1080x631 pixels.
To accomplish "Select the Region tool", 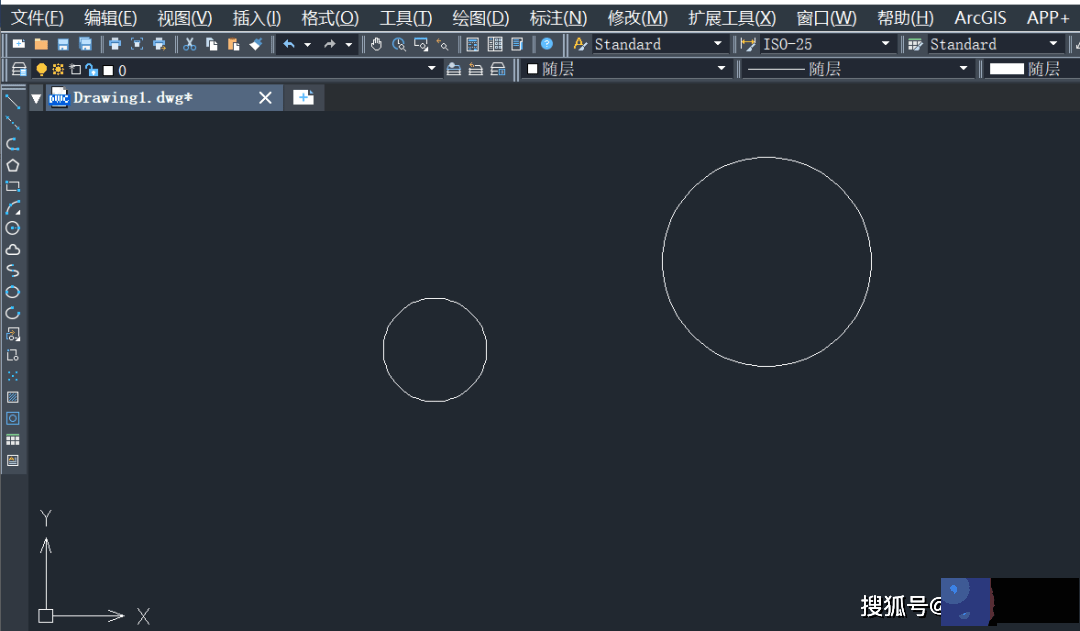I will click(x=12, y=418).
